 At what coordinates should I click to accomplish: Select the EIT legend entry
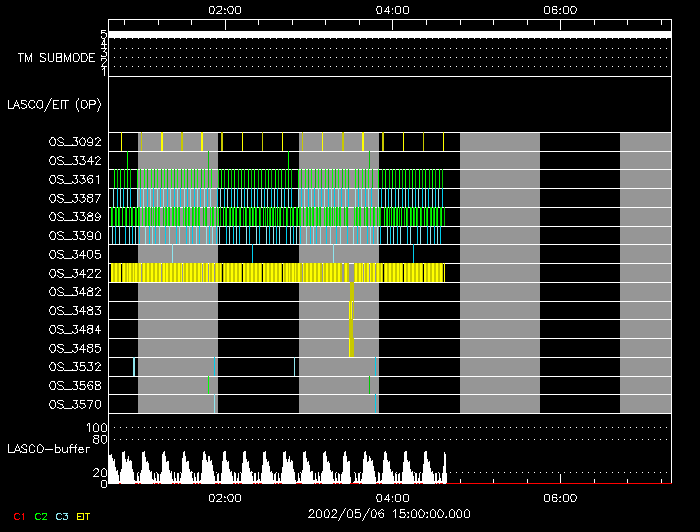tap(83, 516)
